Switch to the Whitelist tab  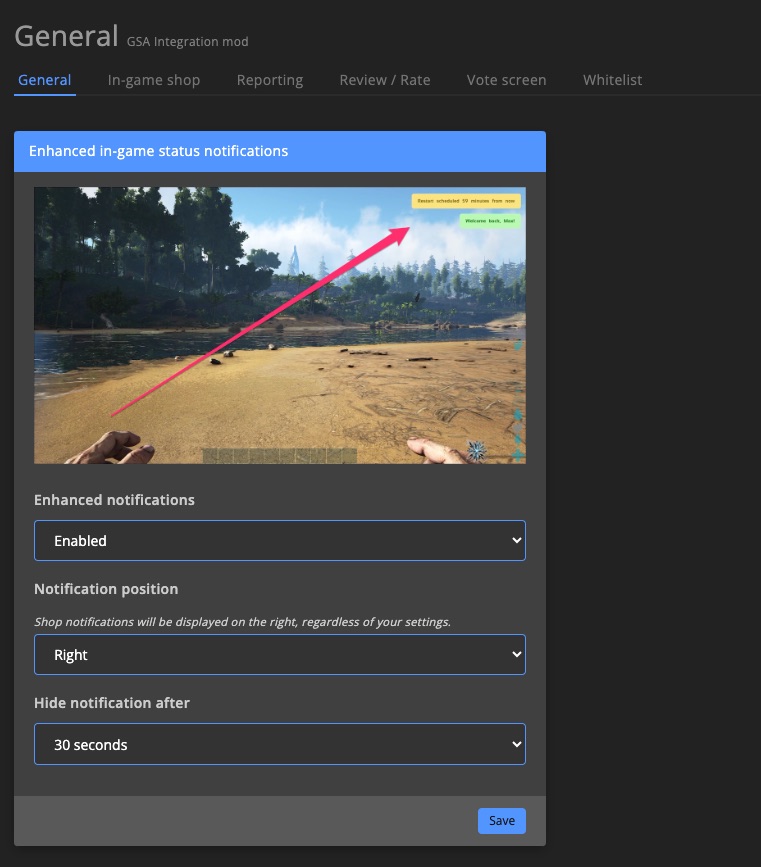point(612,80)
